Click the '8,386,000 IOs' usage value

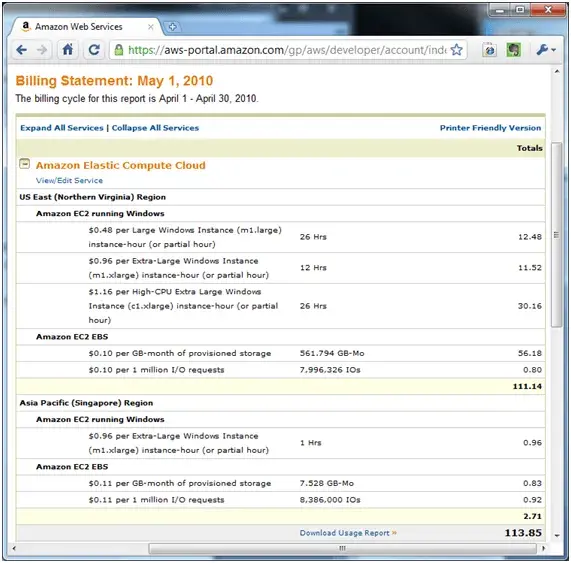[x=330, y=500]
